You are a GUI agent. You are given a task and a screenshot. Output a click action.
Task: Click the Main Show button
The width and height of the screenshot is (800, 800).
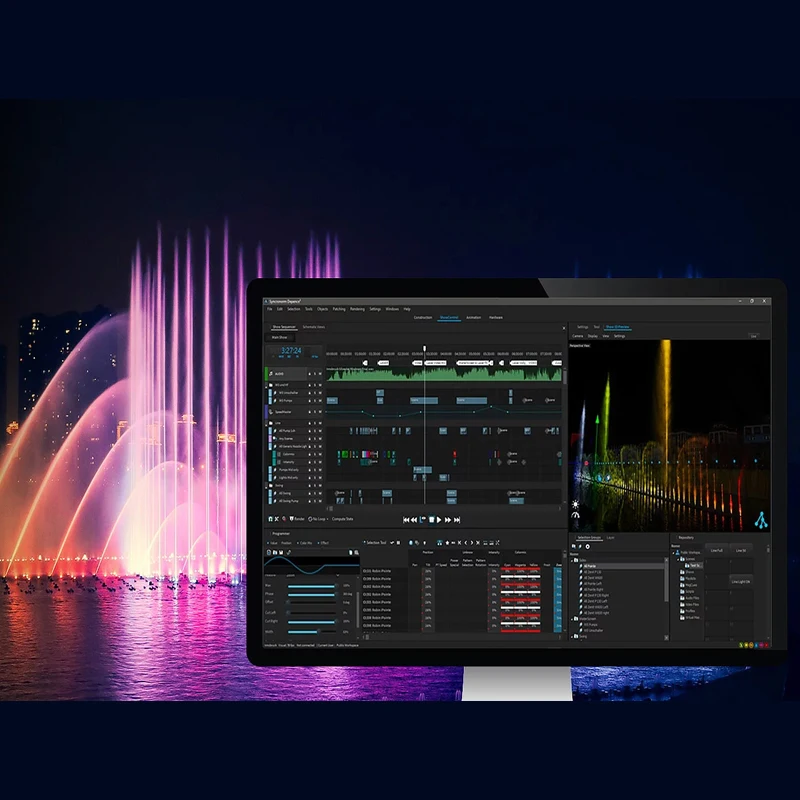pos(279,337)
